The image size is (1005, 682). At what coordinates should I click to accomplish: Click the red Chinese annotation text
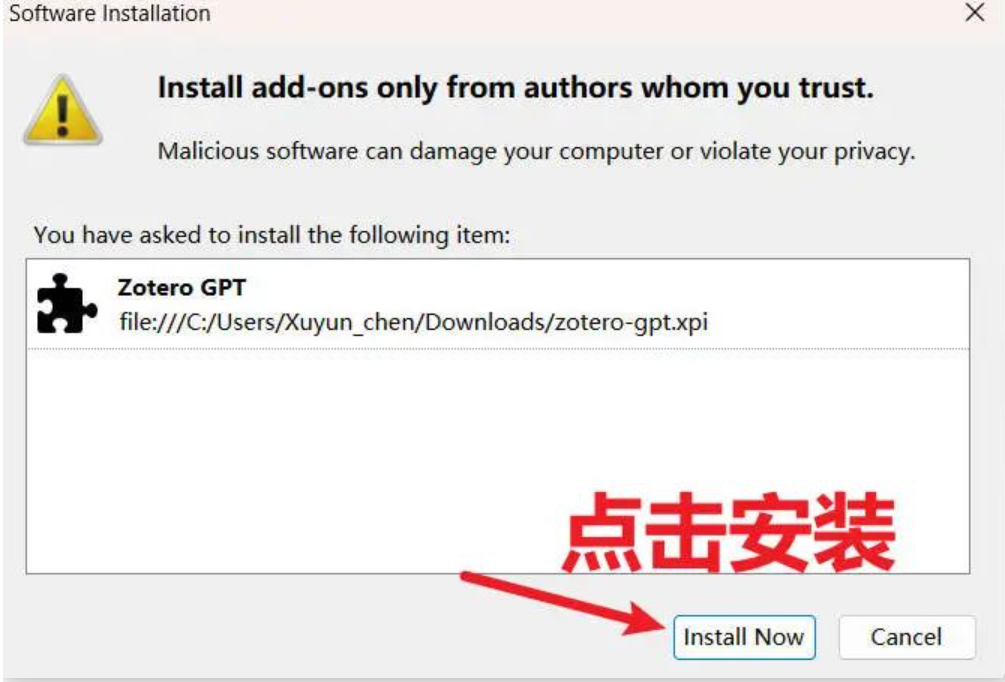(x=727, y=532)
